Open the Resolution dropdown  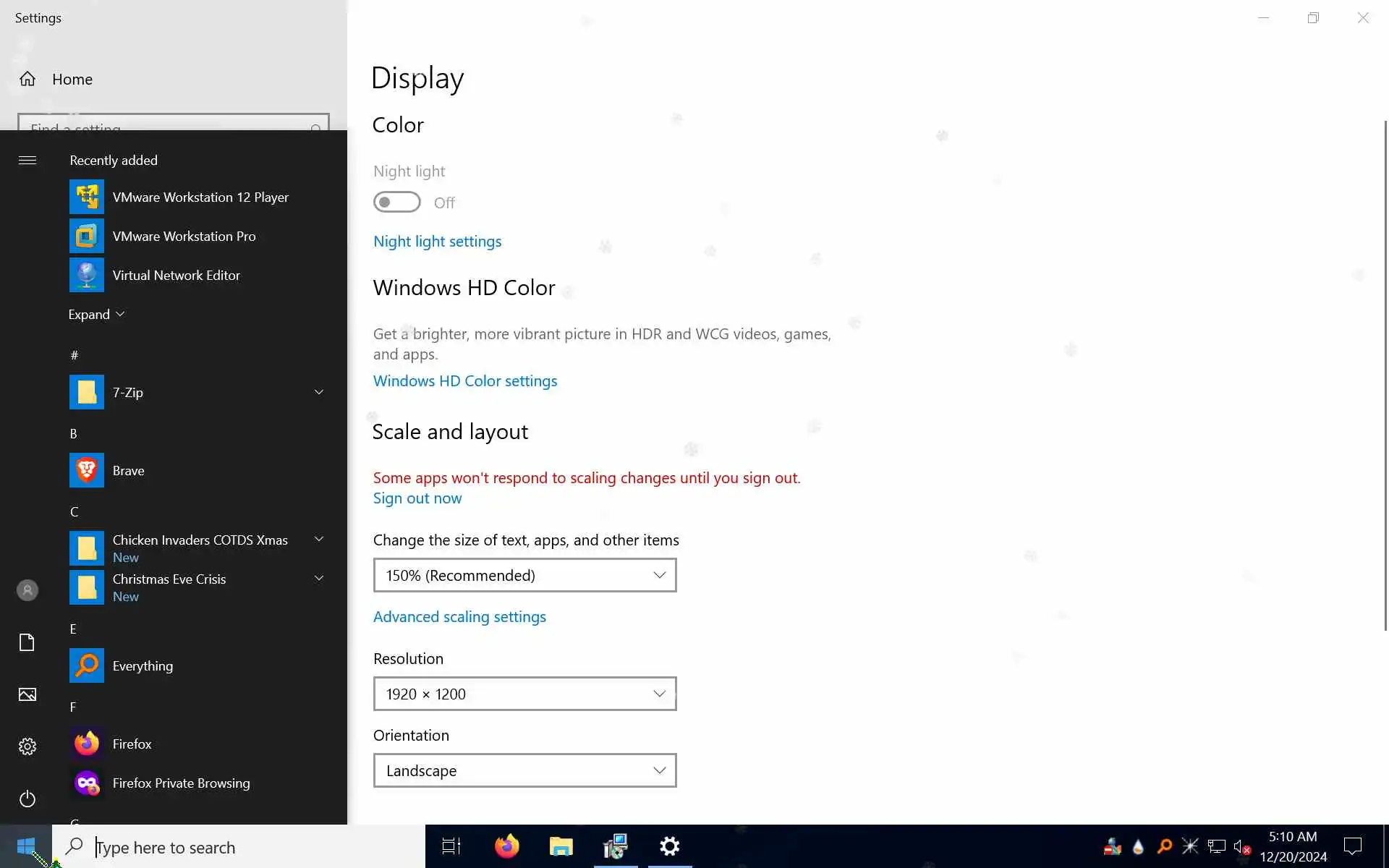pyautogui.click(x=524, y=694)
